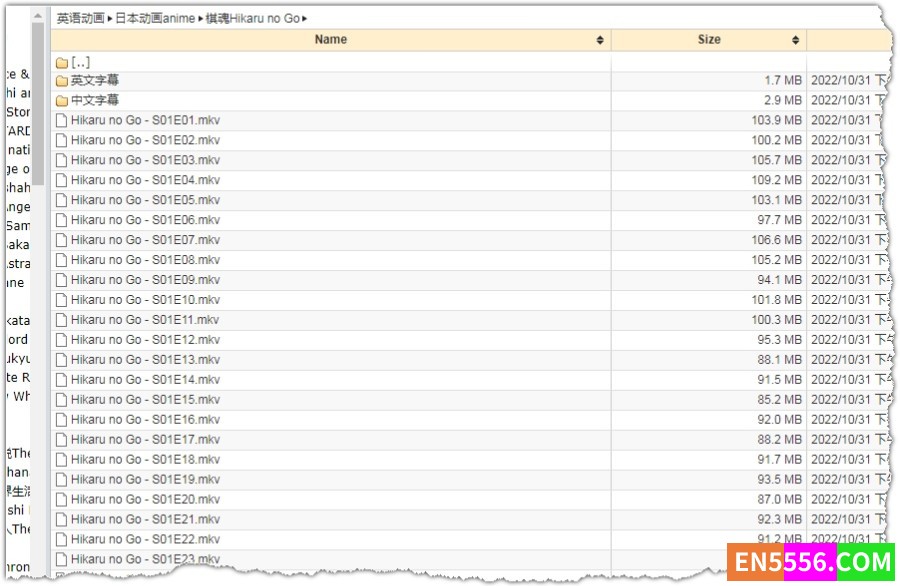This screenshot has height=586, width=900.
Task: Open Hikaru no Go - S01E01.mkv
Action: [145, 121]
